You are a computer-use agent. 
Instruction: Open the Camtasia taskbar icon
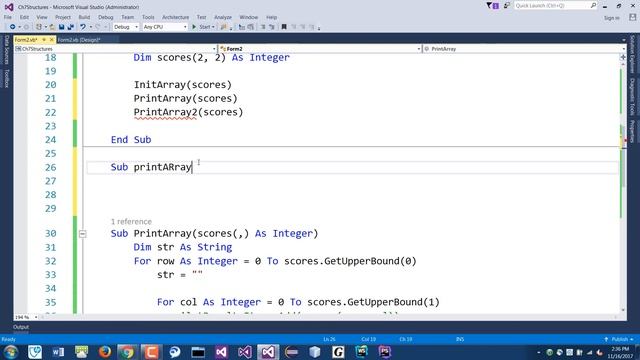(151, 352)
